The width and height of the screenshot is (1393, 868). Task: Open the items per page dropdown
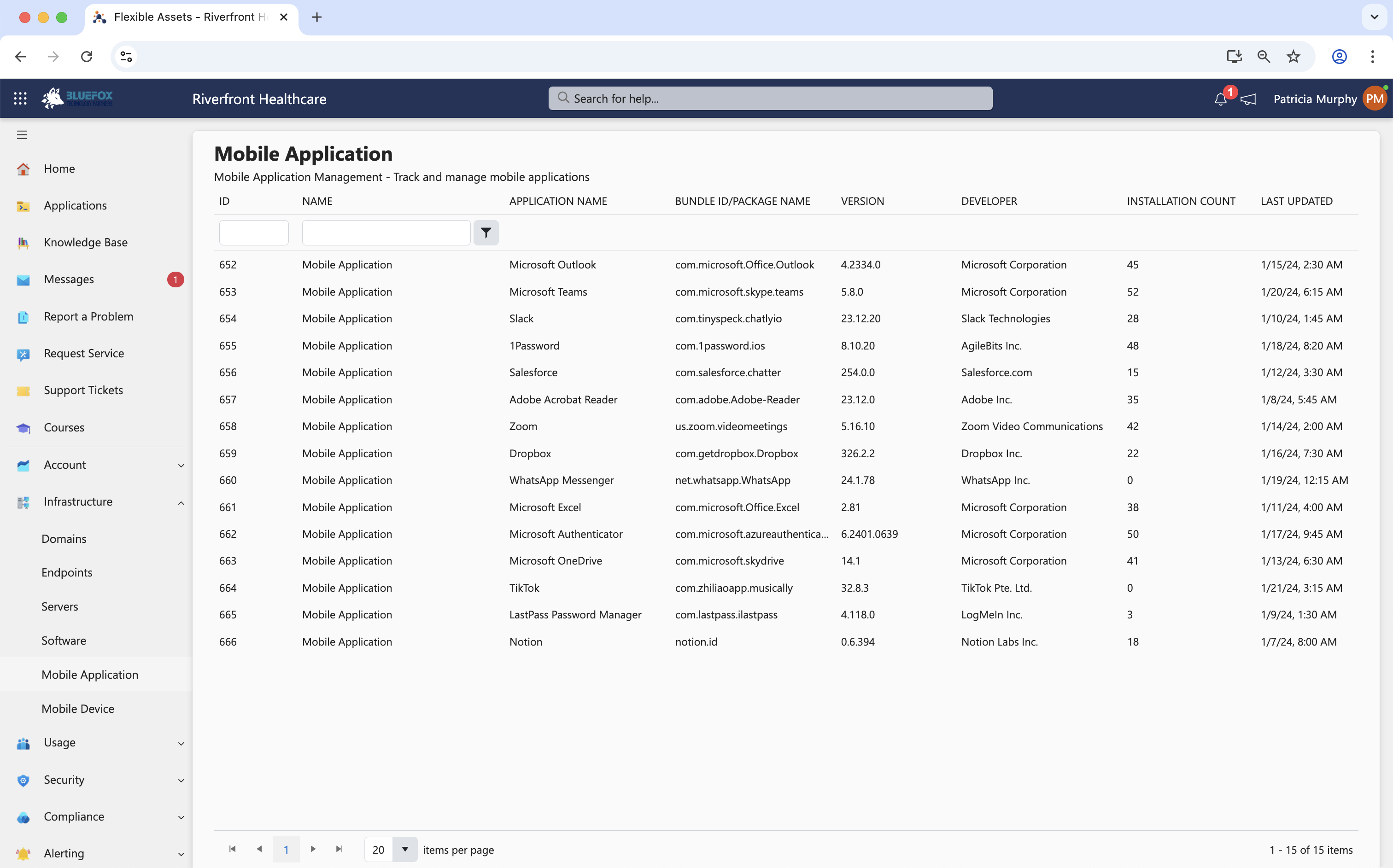coord(405,849)
